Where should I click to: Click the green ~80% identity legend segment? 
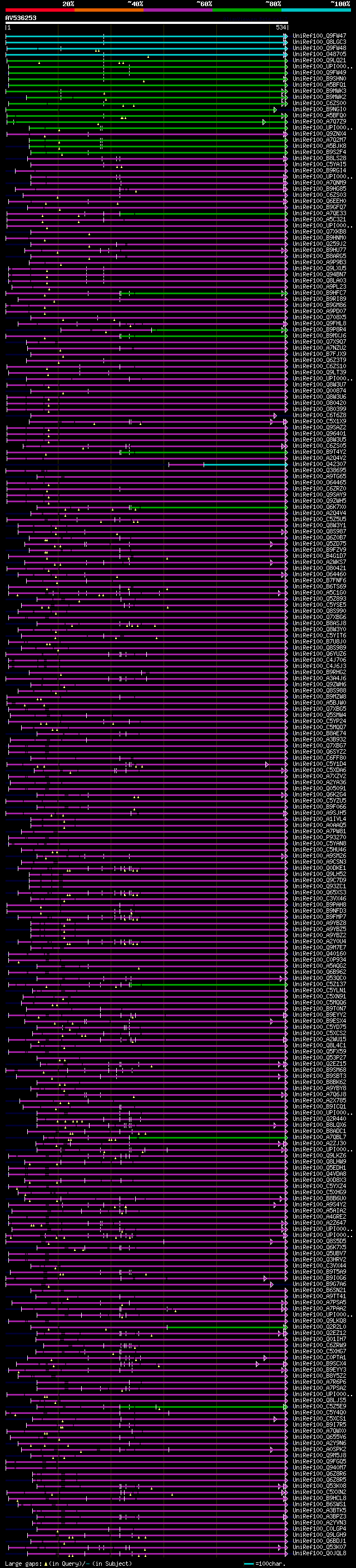247,10
